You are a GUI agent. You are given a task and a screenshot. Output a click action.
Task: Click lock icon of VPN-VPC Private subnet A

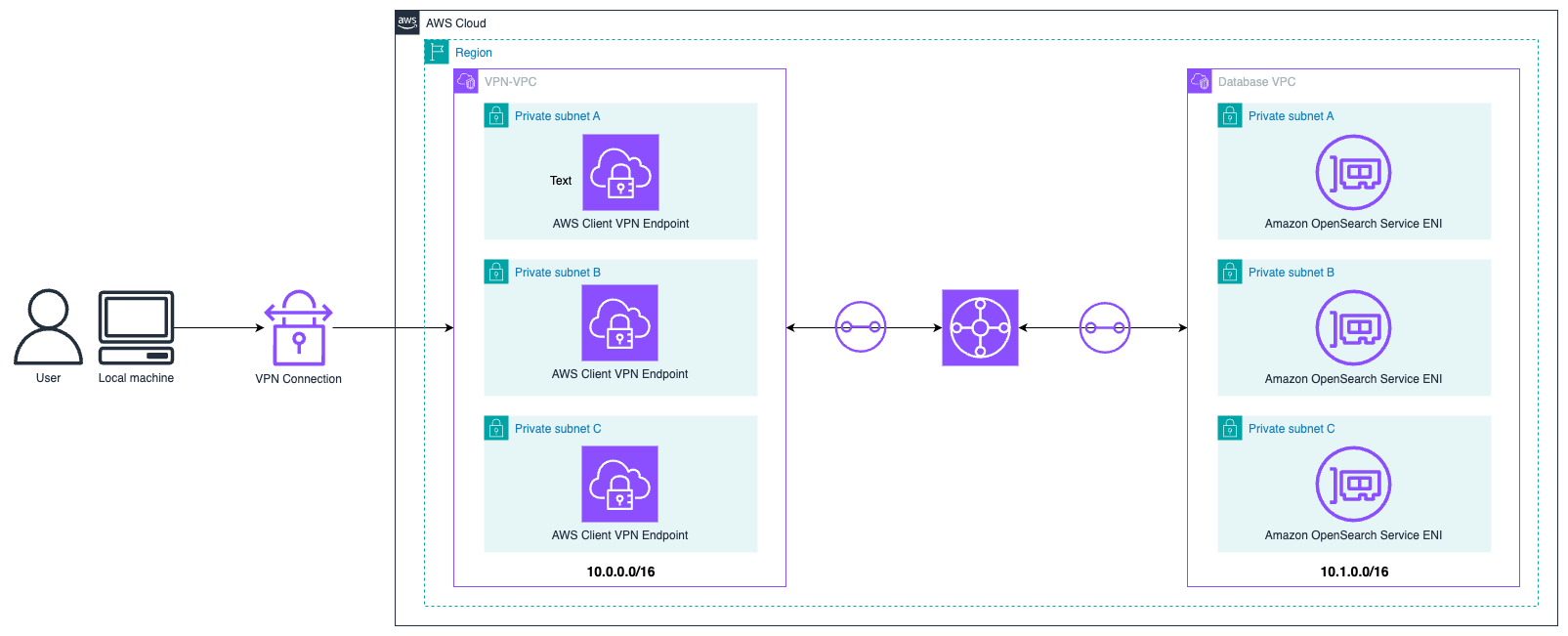(x=496, y=115)
